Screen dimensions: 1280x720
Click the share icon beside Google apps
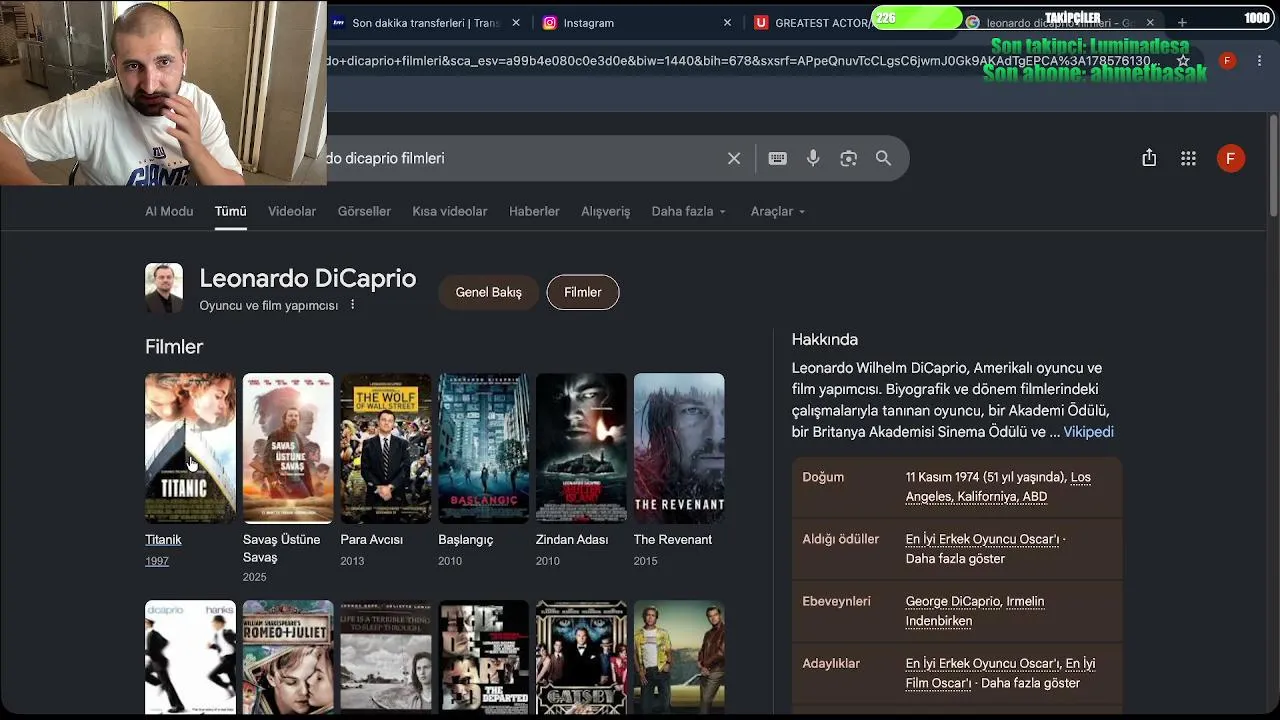(x=1149, y=158)
